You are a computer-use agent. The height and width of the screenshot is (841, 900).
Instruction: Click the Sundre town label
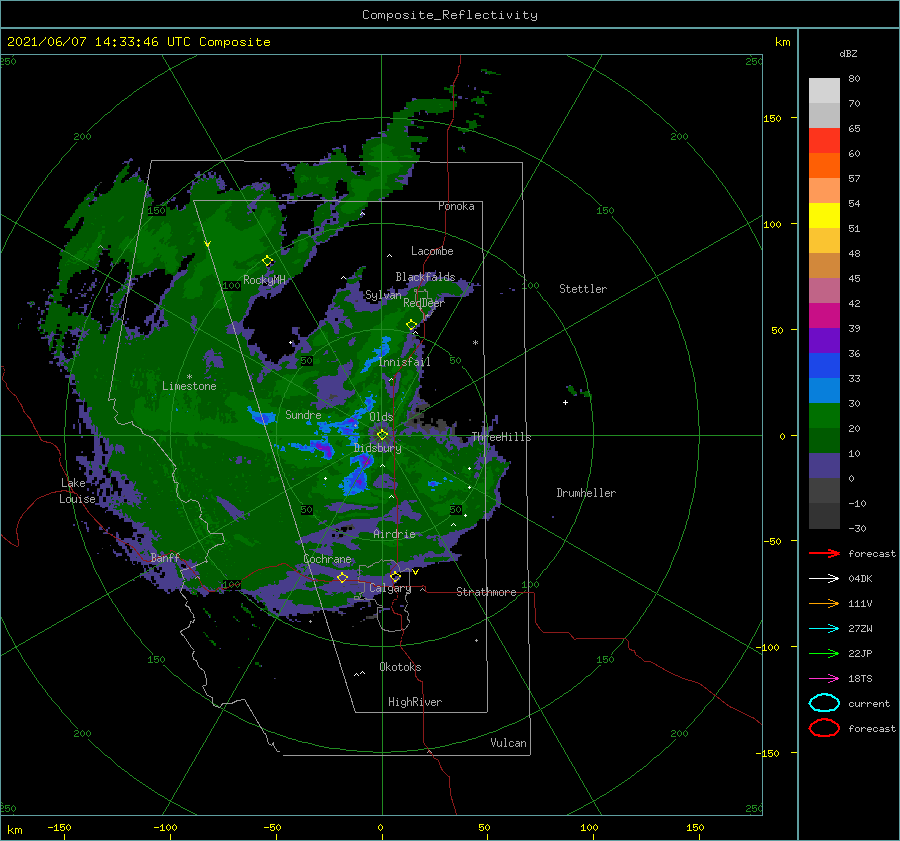click(303, 414)
